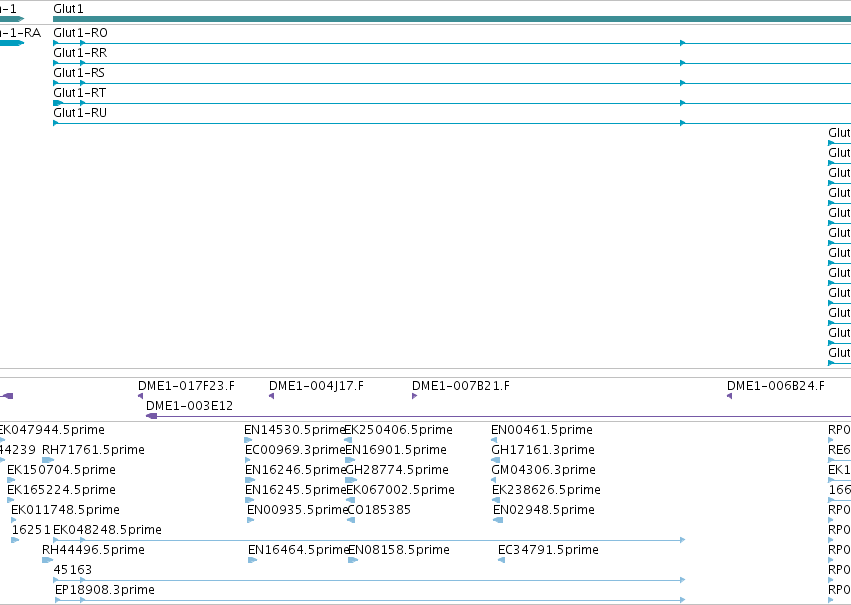Click the blue arrow glyph under EC34791.5prime
This screenshot has height=605, width=851.
pyautogui.click(x=501, y=560)
